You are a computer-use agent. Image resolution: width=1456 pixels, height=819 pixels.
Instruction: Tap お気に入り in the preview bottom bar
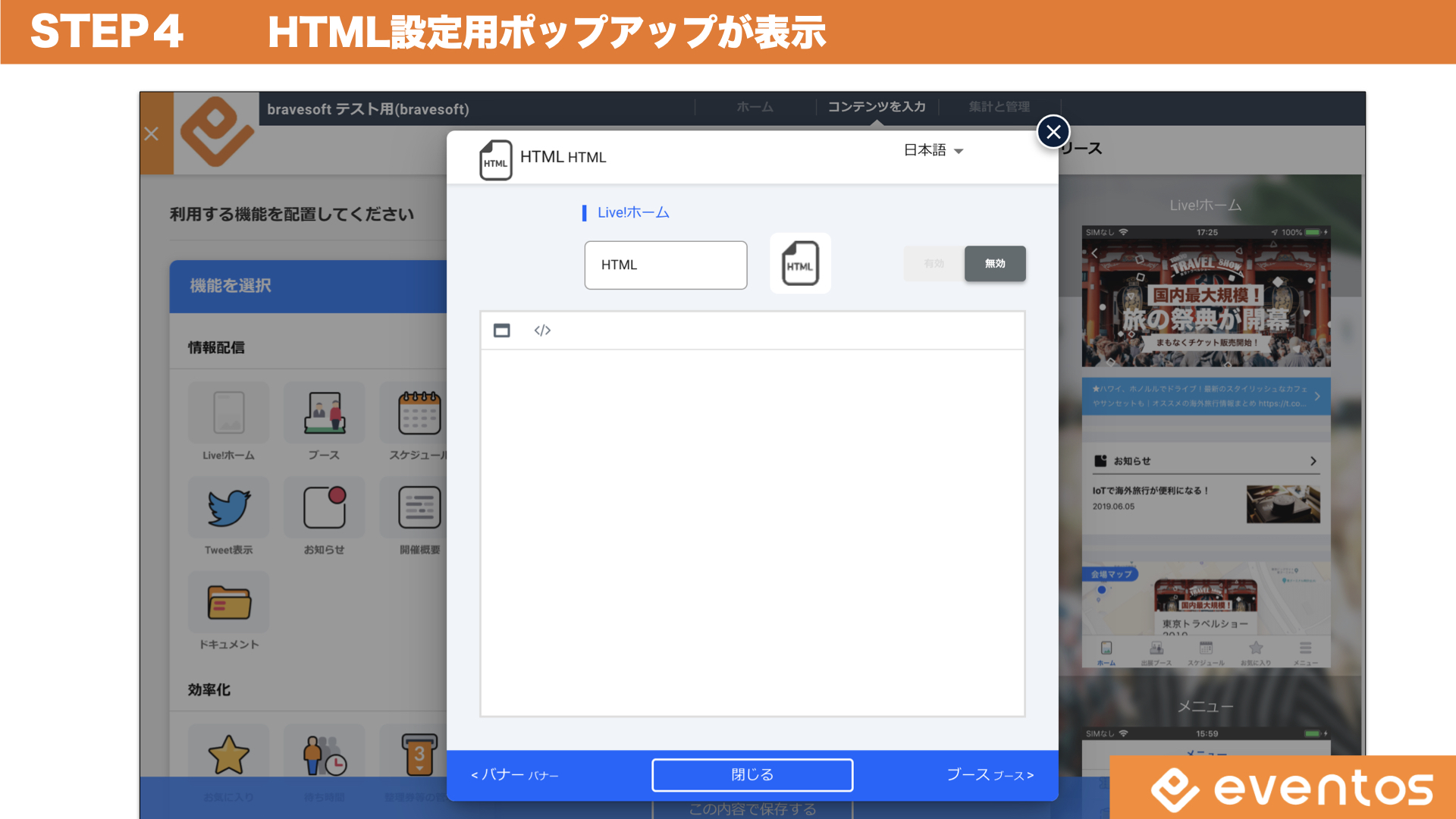coord(1256,652)
